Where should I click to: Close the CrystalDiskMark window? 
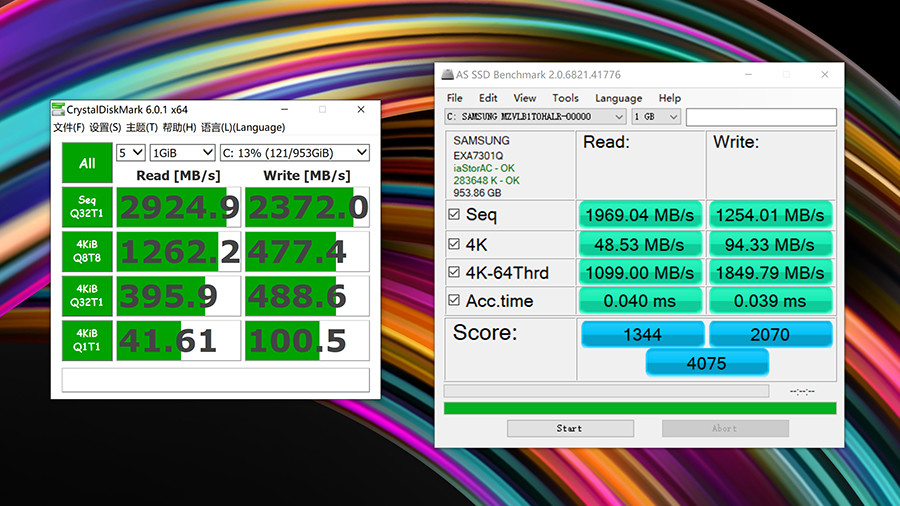[361, 109]
